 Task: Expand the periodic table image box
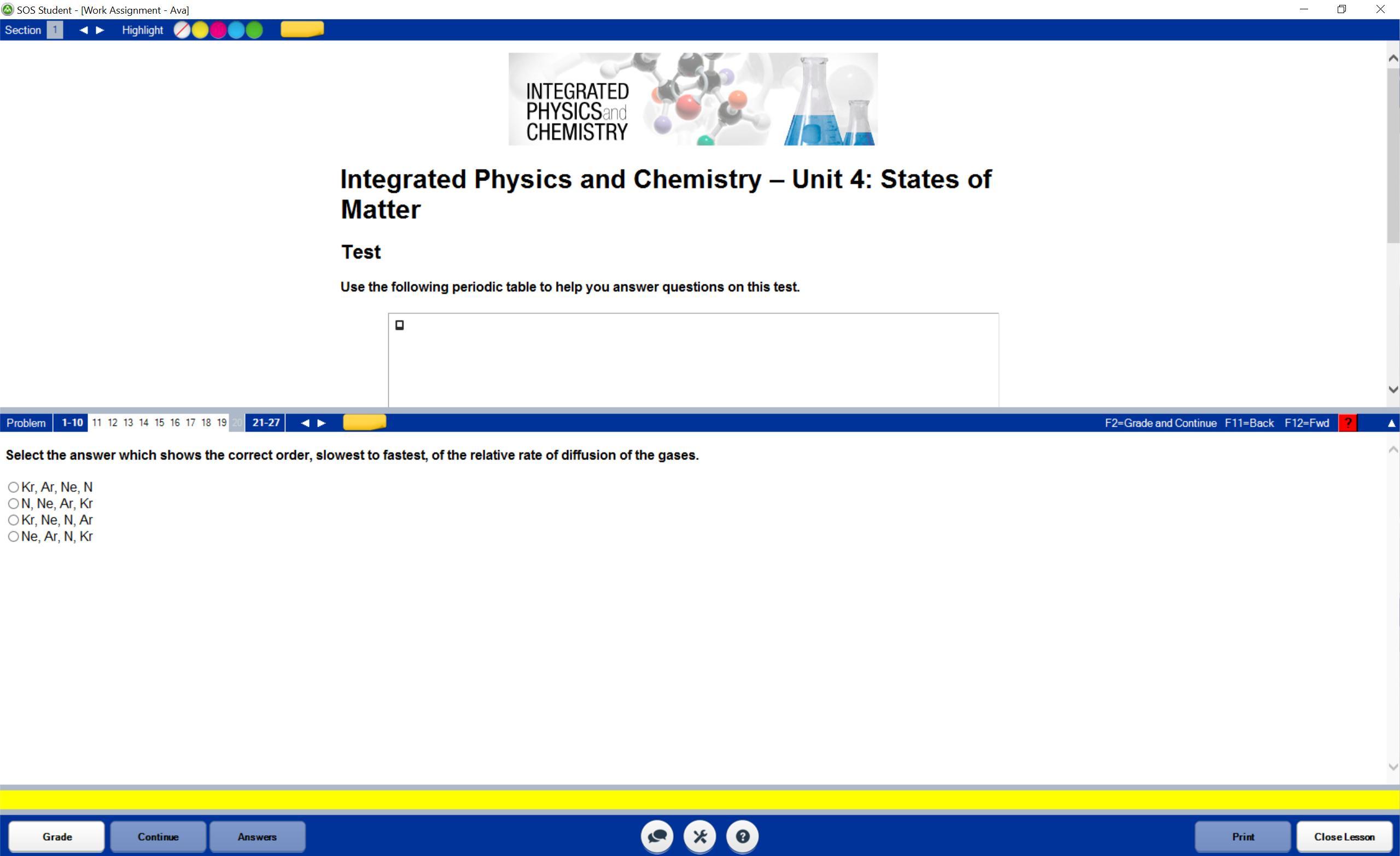(399, 325)
